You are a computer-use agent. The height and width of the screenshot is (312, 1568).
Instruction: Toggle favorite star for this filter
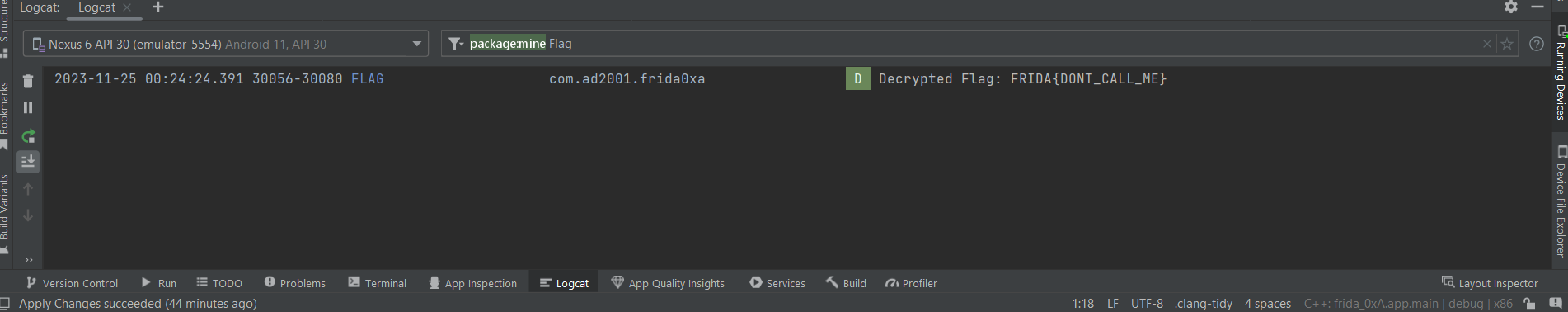coord(1507,44)
